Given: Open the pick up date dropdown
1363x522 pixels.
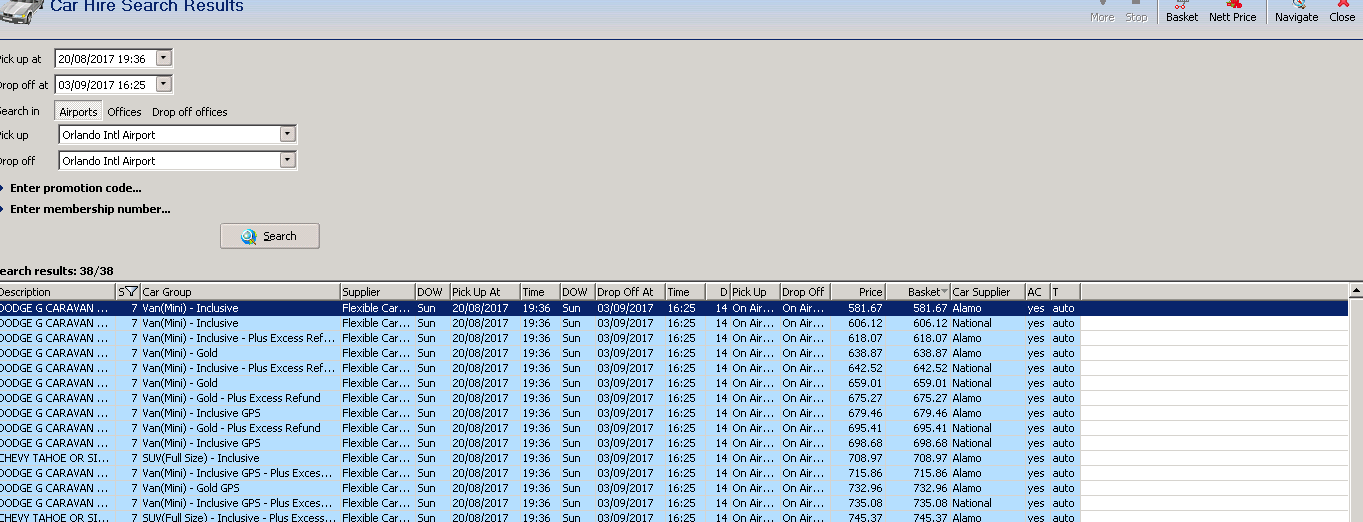Looking at the screenshot, I should [x=164, y=59].
